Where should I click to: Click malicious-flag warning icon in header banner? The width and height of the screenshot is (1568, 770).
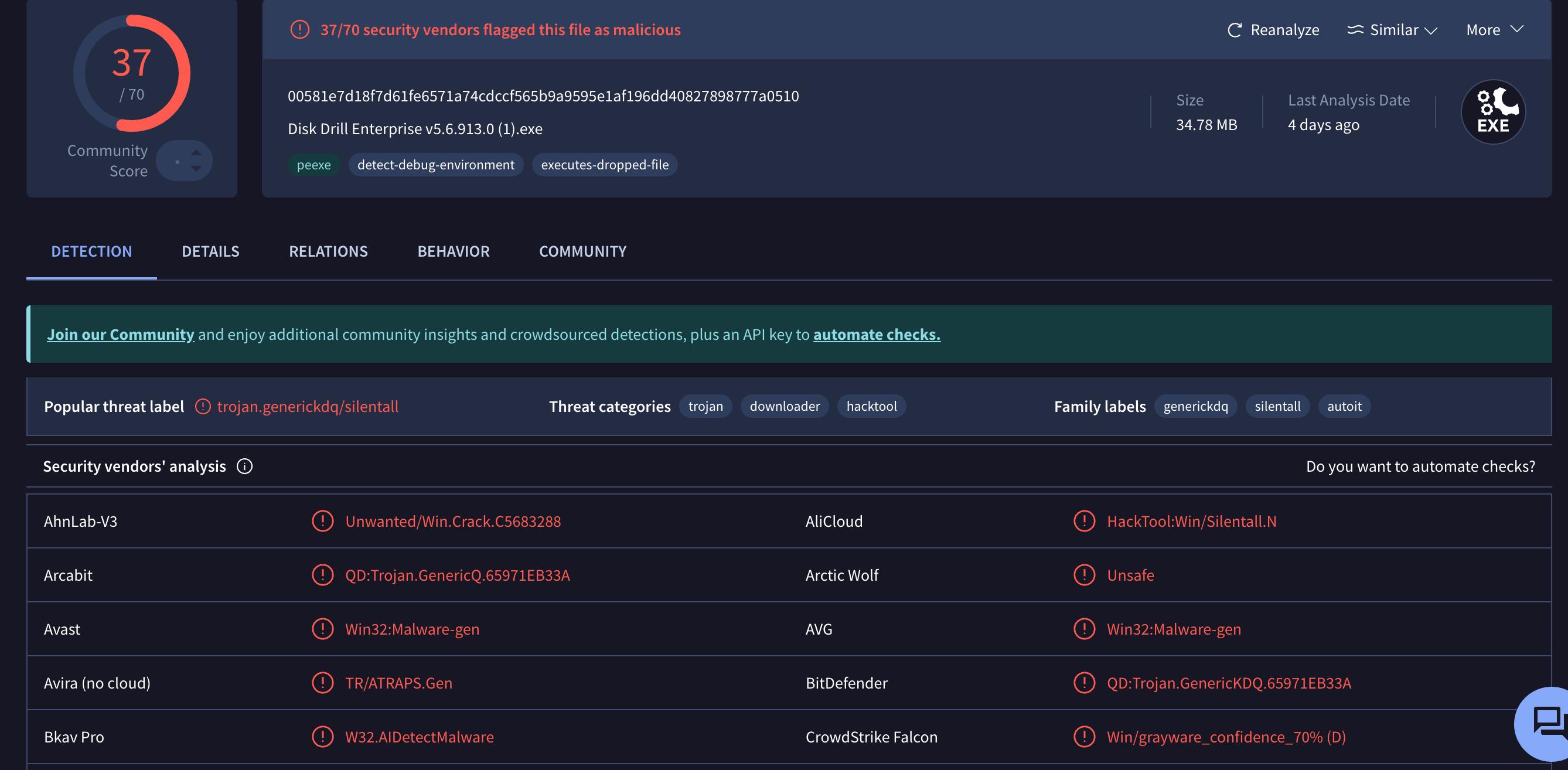coord(299,29)
